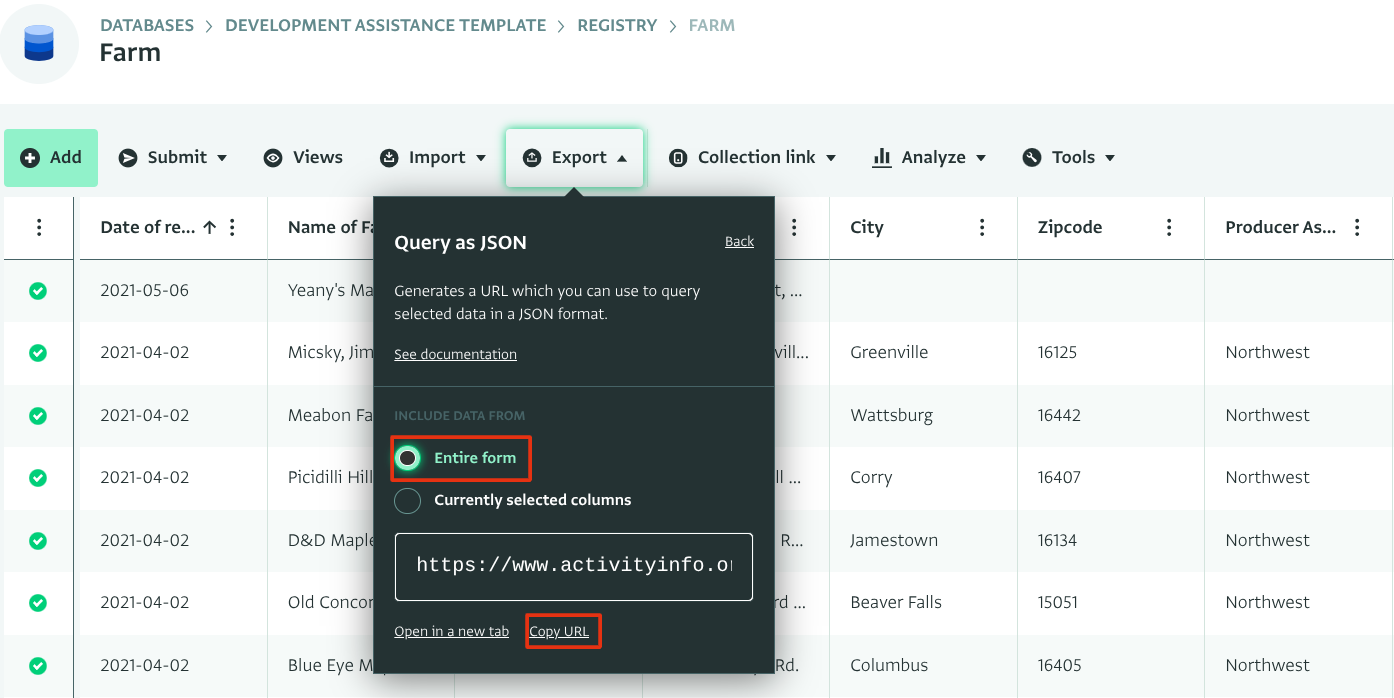Open the See documentation link
Image resolution: width=1394 pixels, height=698 pixels.
tap(455, 354)
